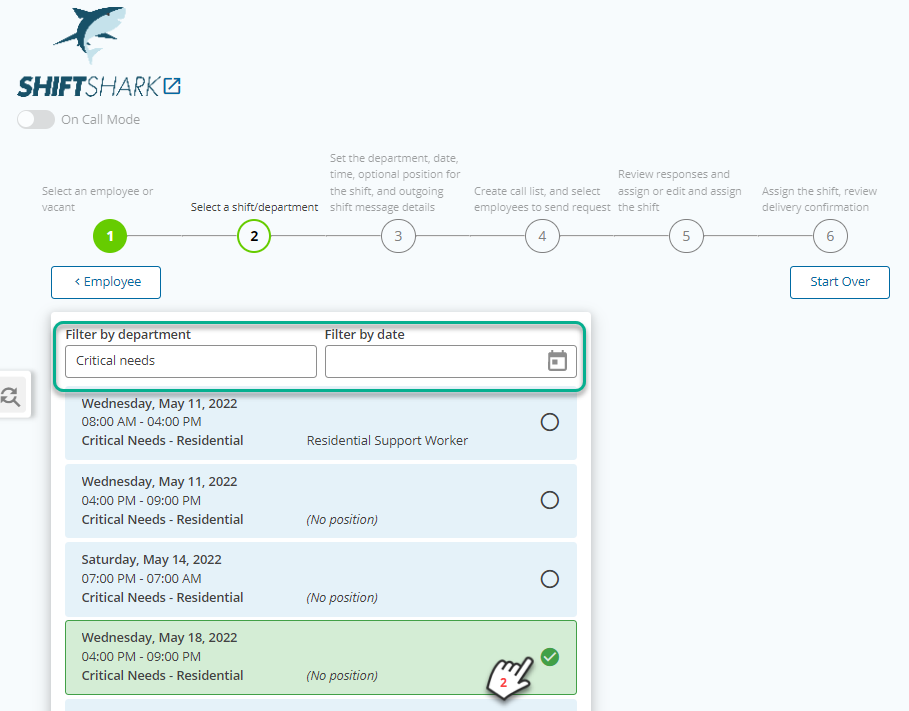Select May 14 07:00 PM shift radio button
Viewport: 909px width, 711px height.
click(x=550, y=579)
